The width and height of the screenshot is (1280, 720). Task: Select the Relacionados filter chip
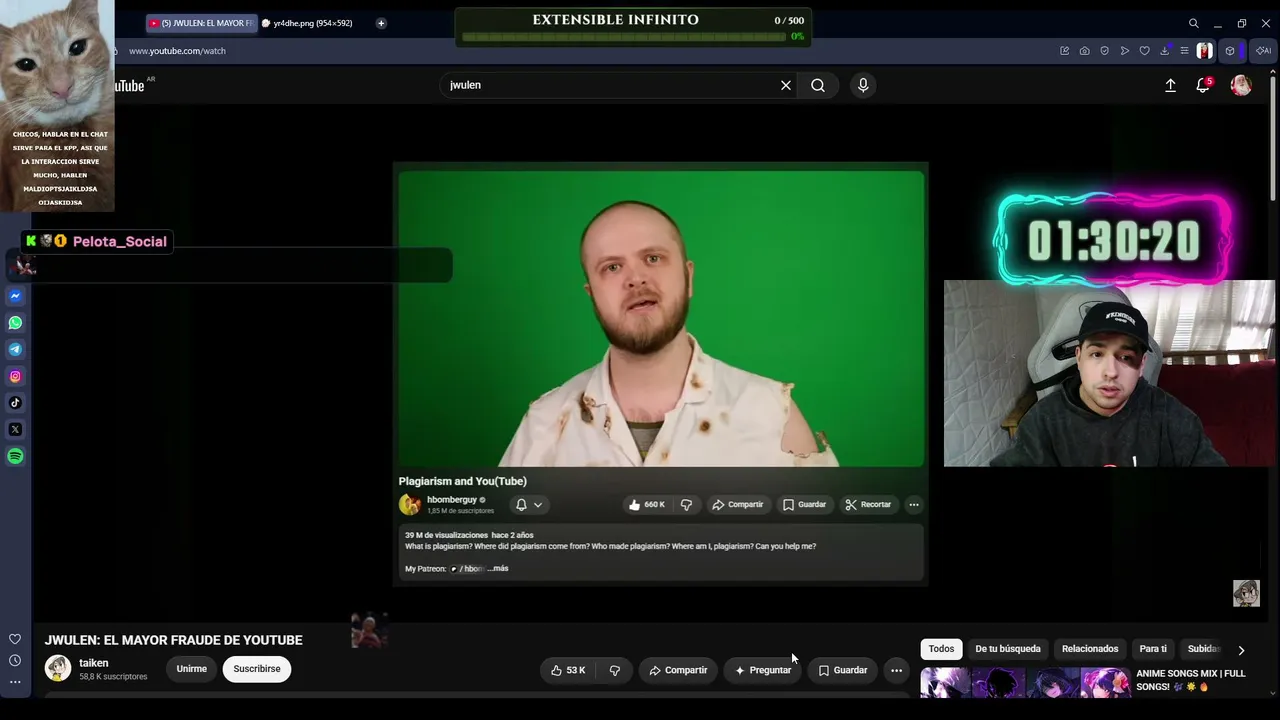(x=1090, y=649)
